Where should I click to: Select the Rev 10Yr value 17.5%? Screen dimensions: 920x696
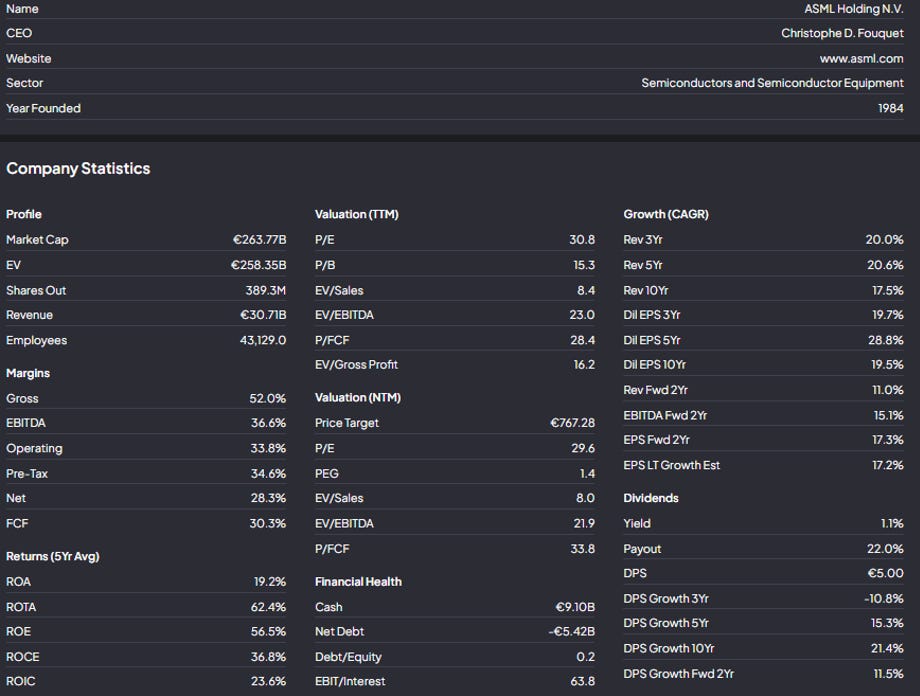888,290
